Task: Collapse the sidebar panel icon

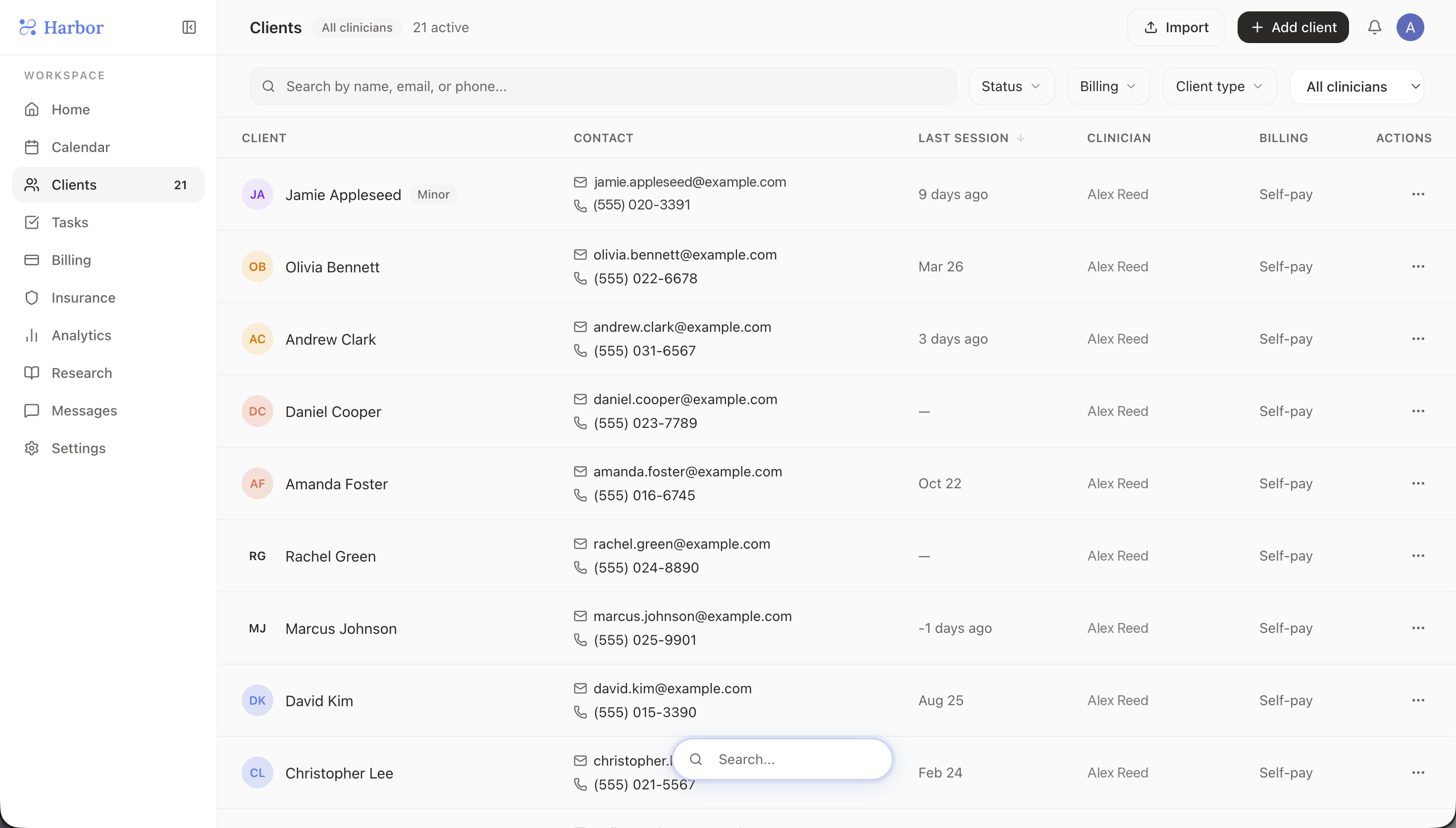Action: coord(189,27)
